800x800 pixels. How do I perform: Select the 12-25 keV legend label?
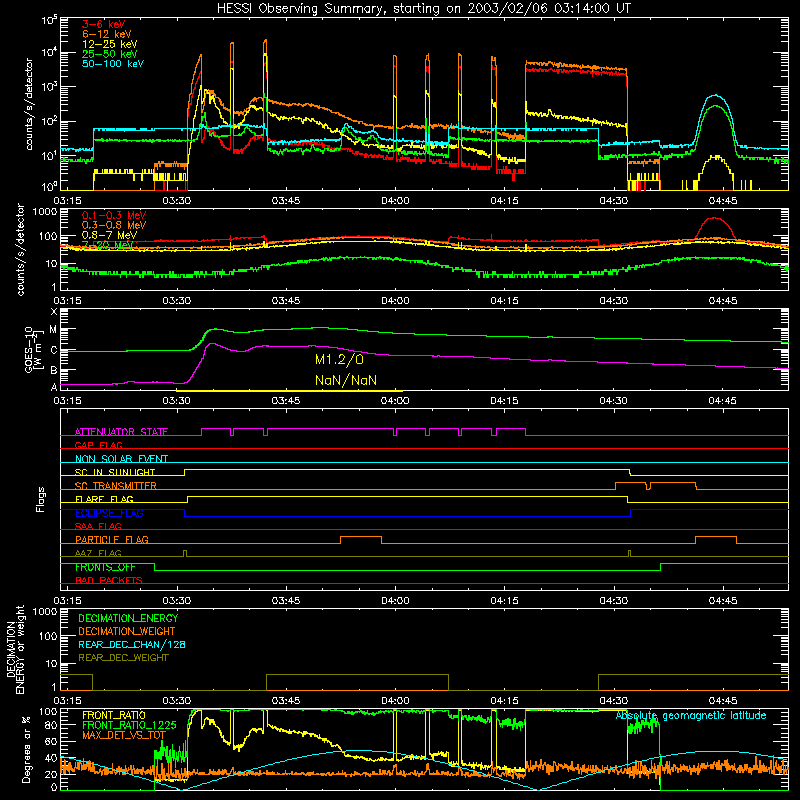point(110,44)
